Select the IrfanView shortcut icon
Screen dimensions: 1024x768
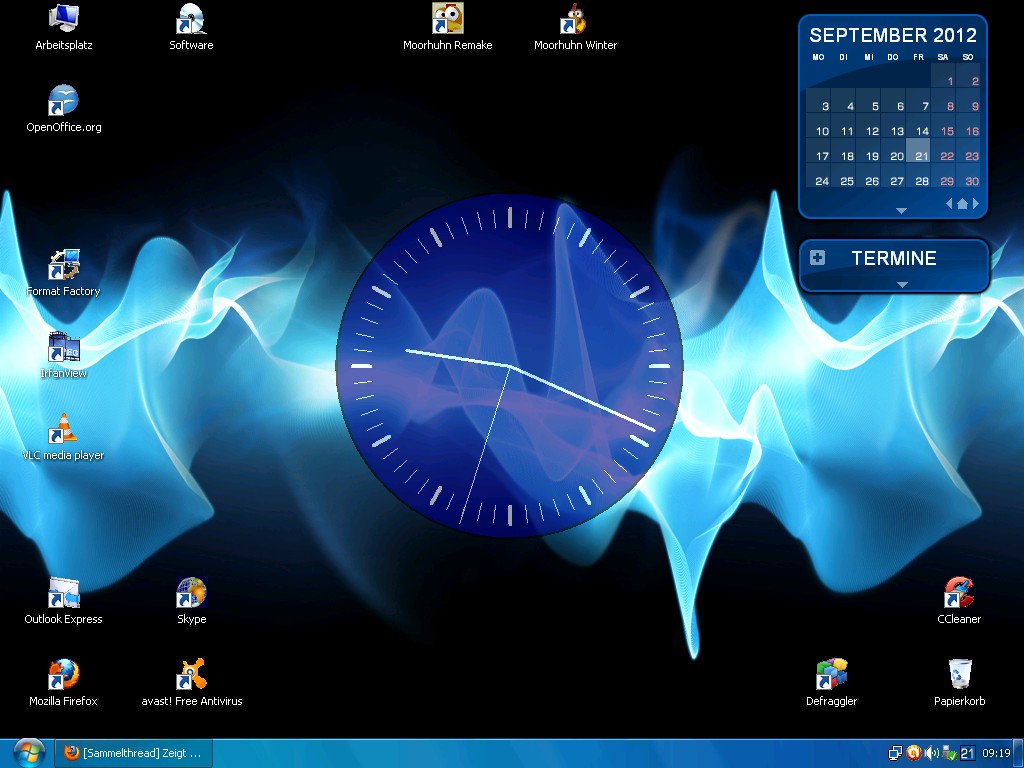63,355
